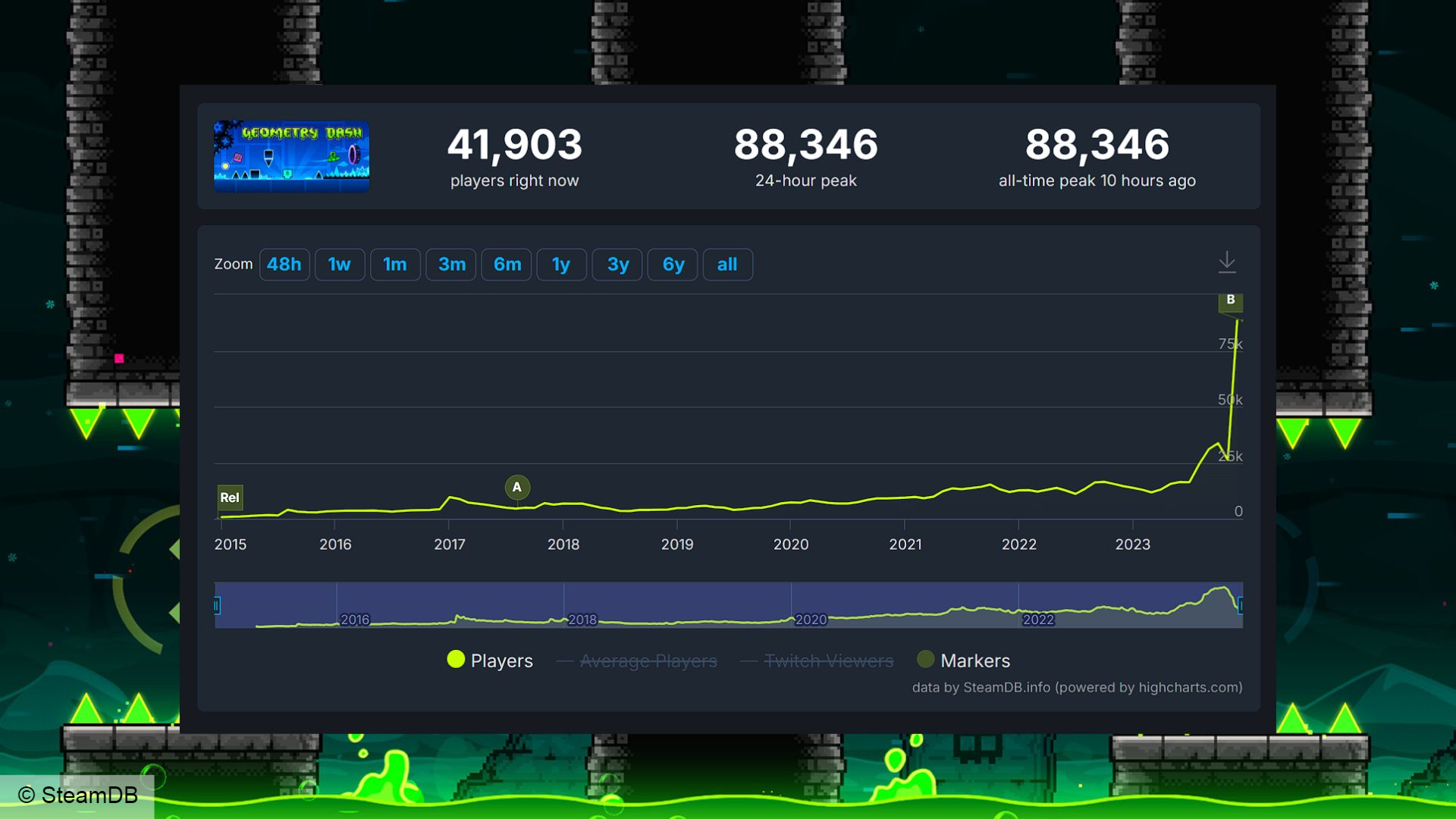This screenshot has height=819, width=1456.
Task: Set chart zoom to 1y
Action: point(561,265)
